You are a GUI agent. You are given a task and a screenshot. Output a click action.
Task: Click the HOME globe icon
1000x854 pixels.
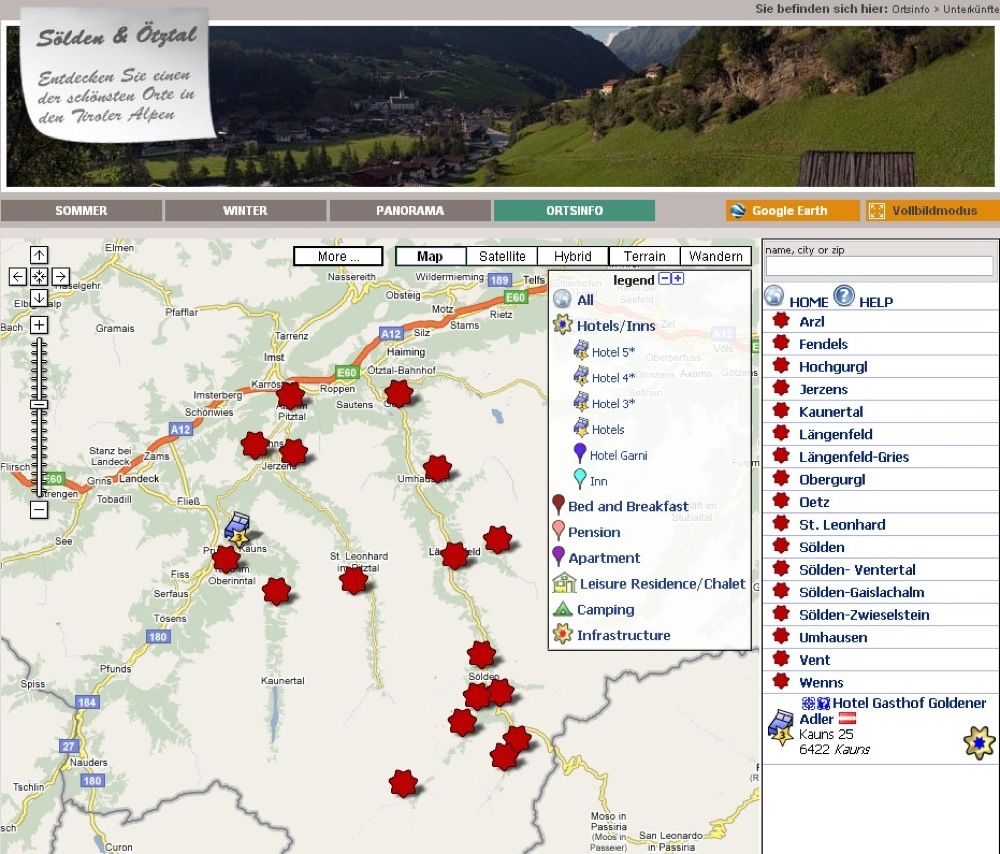(774, 296)
